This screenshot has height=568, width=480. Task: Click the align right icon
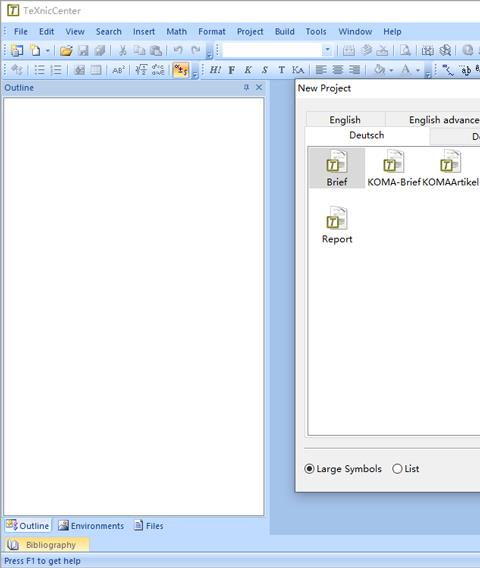point(354,70)
